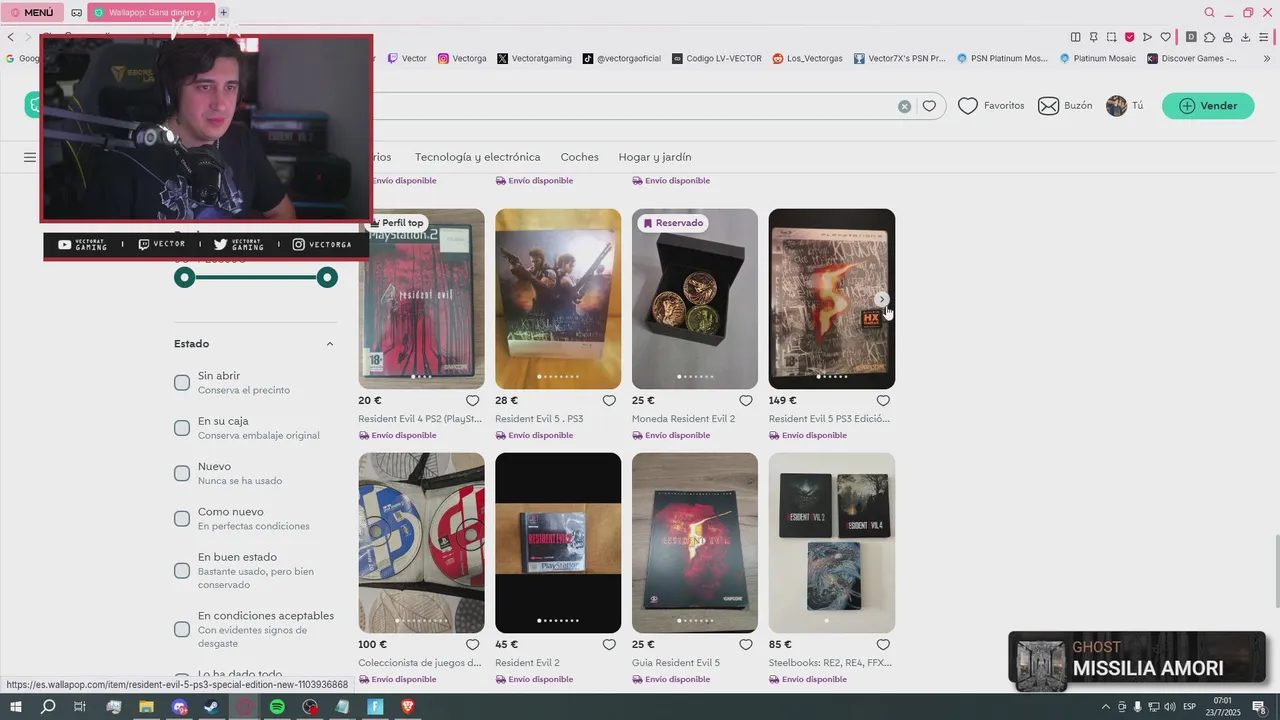Viewport: 1280px width, 720px height.
Task: Open the Moneda Resident Evil 2 coins thumbnail
Action: (695, 298)
